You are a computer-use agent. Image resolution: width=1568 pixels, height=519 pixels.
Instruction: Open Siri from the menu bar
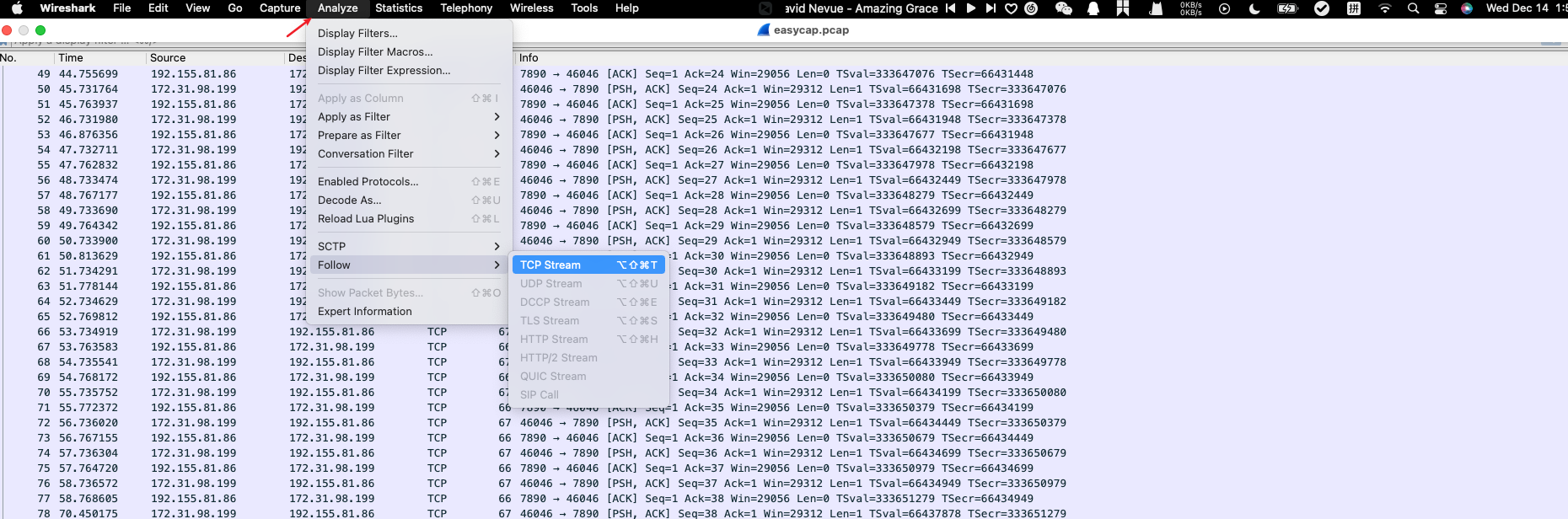coord(1467,8)
